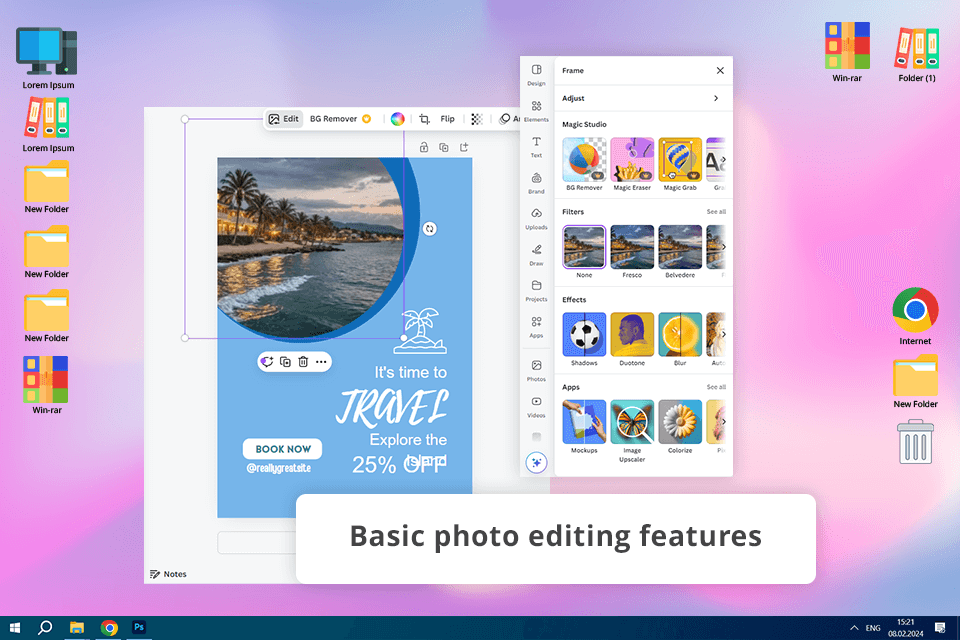Show more Magic Studio tools arrow

point(723,159)
